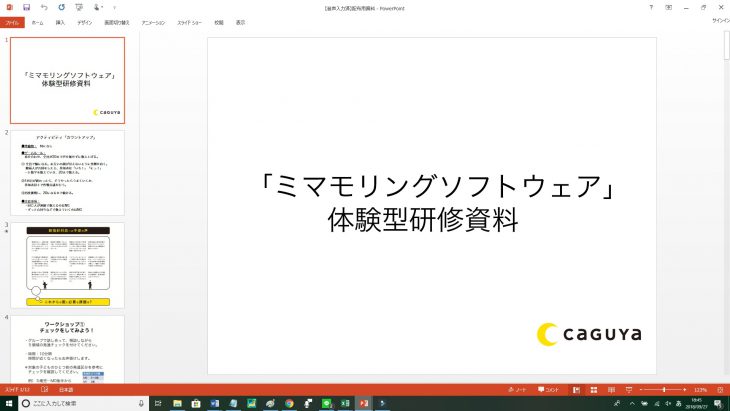
Task: Open Word from taskbar
Action: [x=215, y=403]
